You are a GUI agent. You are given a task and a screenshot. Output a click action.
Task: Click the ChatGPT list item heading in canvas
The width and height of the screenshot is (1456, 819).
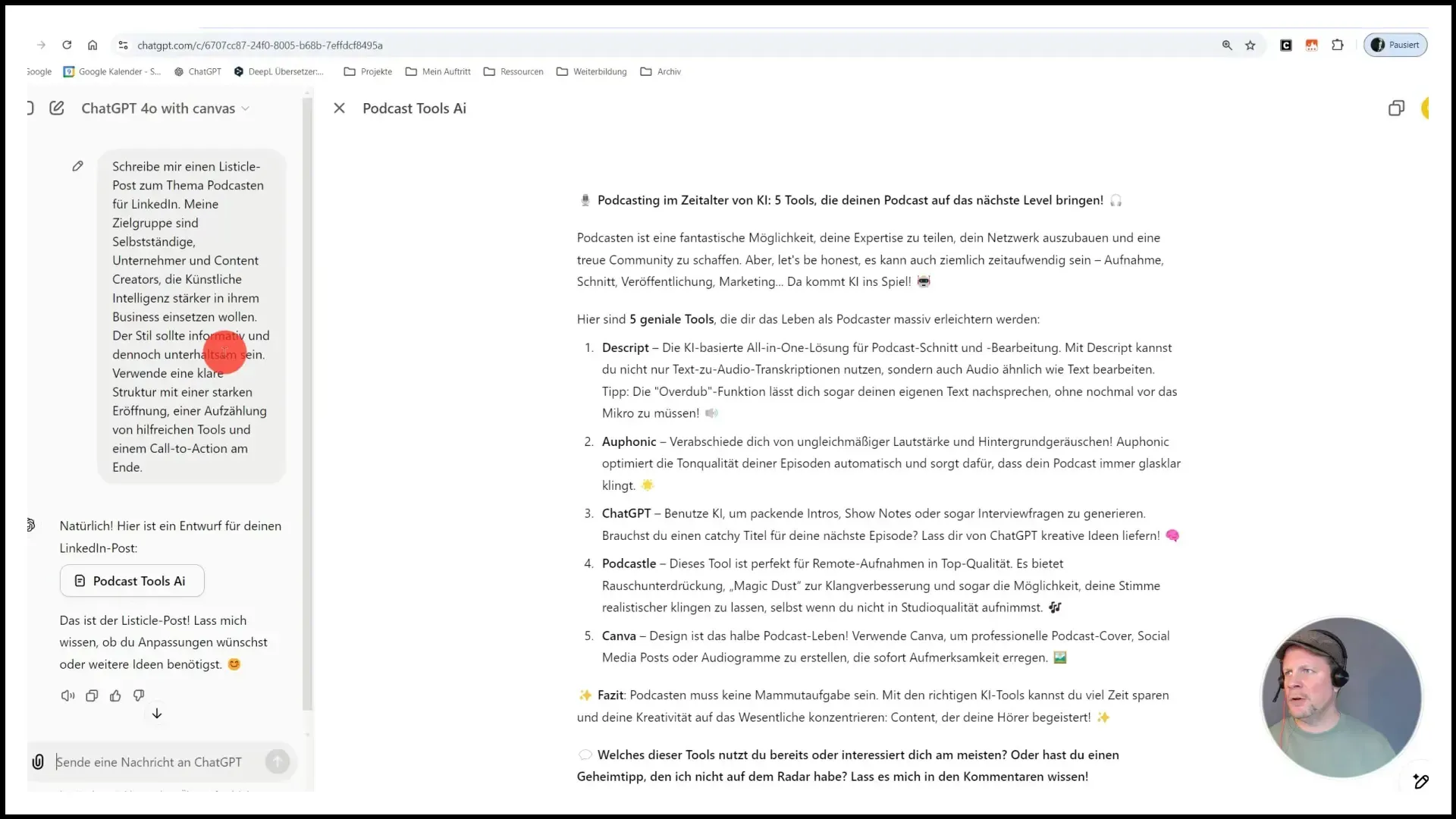pyautogui.click(x=626, y=513)
